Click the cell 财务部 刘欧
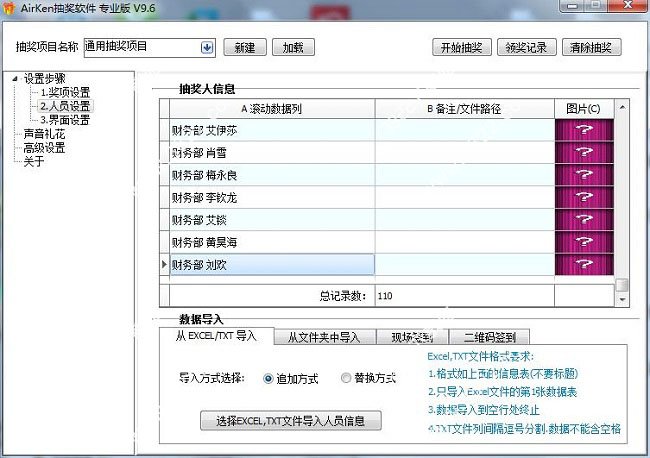The height and width of the screenshot is (458, 650). 272,264
